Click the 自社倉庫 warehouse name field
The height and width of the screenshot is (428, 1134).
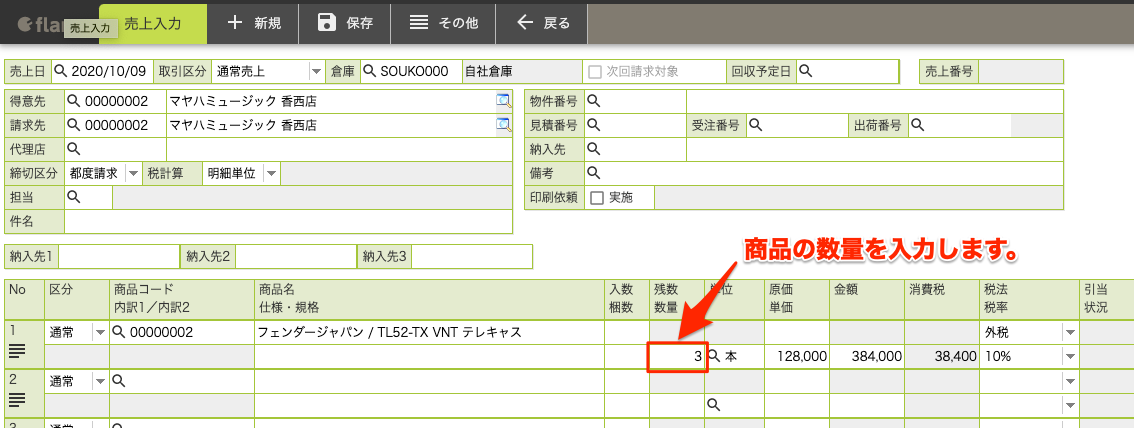pyautogui.click(x=521, y=71)
